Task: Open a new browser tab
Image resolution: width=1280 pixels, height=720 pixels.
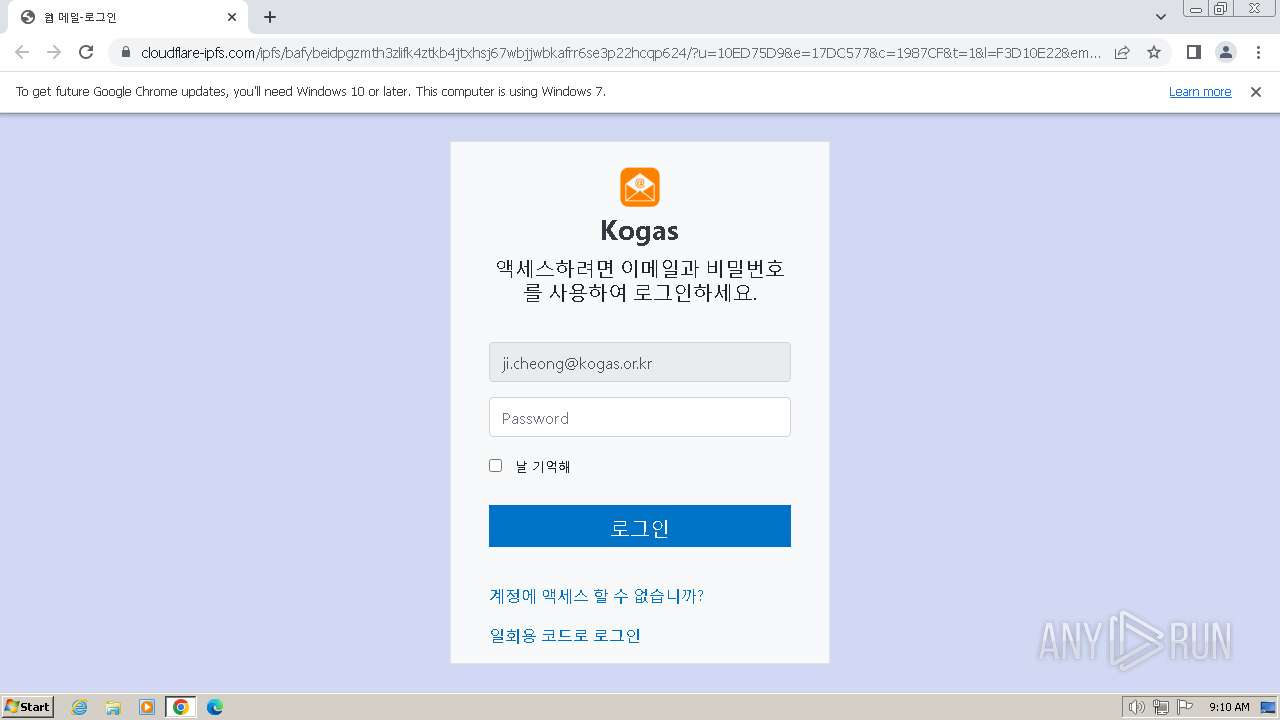Action: [x=270, y=17]
